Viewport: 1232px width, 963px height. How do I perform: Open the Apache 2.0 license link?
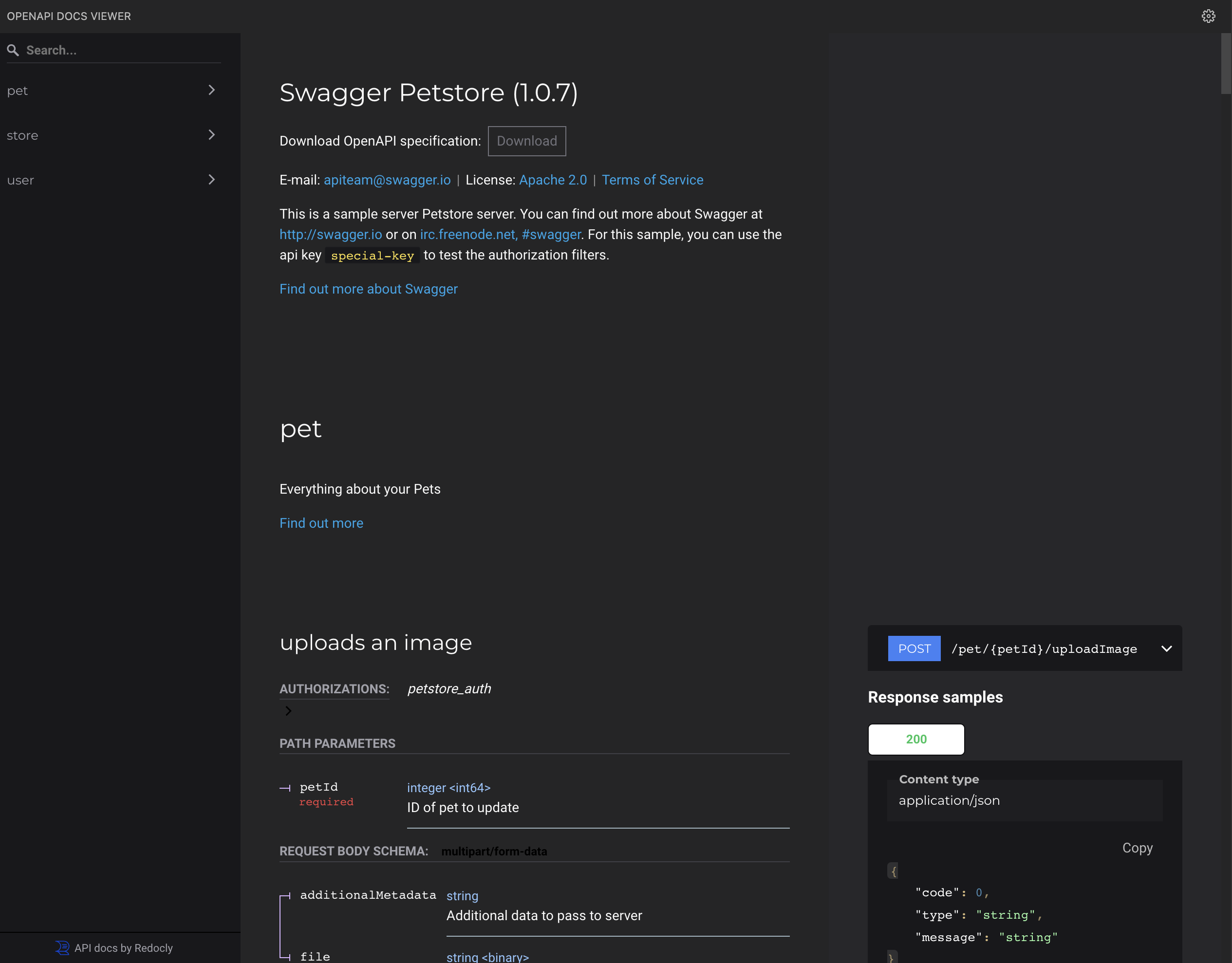(x=552, y=180)
